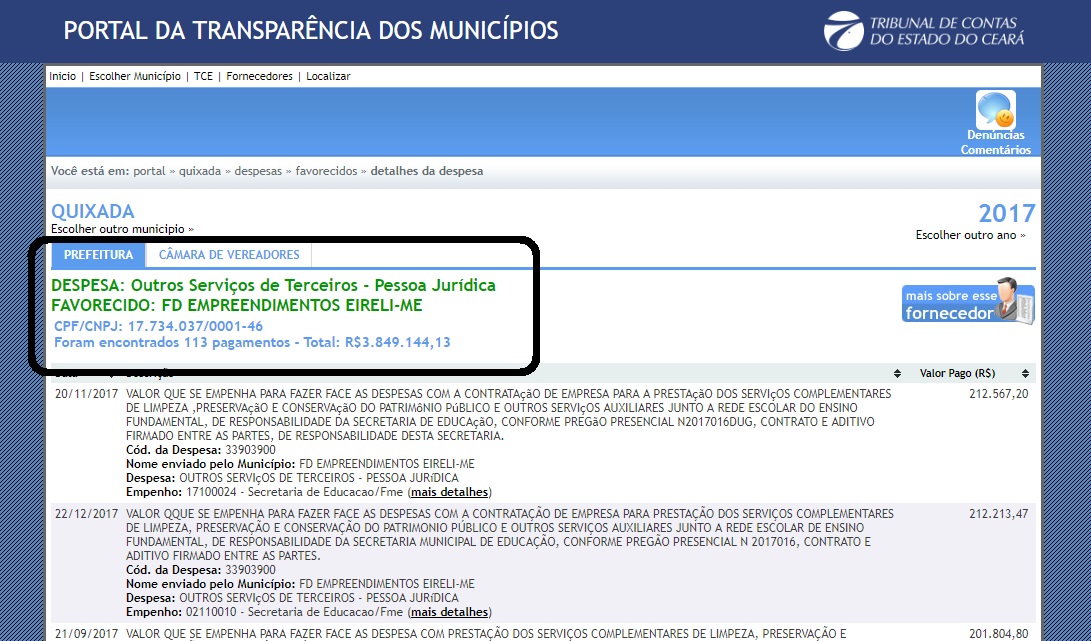The height and width of the screenshot is (641, 1091).
Task: Click the Denúncias Comentários speech bubble icon
Action: [995, 109]
